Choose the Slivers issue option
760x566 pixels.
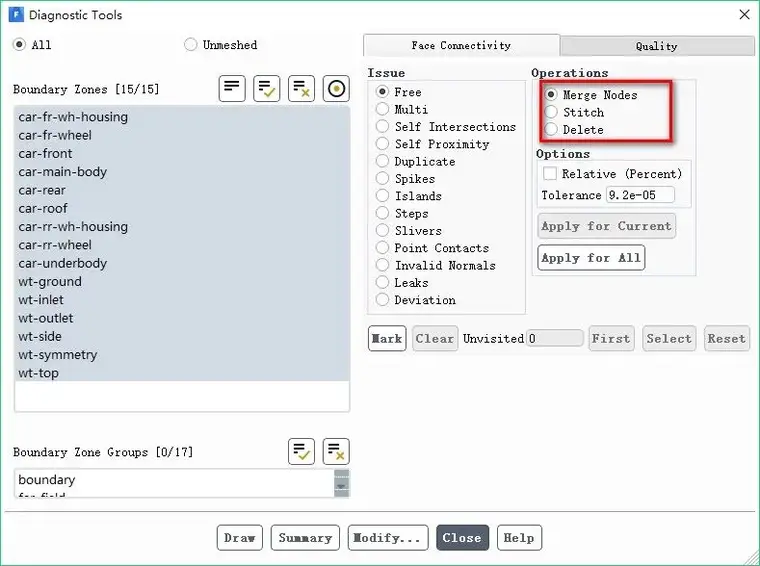pos(382,231)
